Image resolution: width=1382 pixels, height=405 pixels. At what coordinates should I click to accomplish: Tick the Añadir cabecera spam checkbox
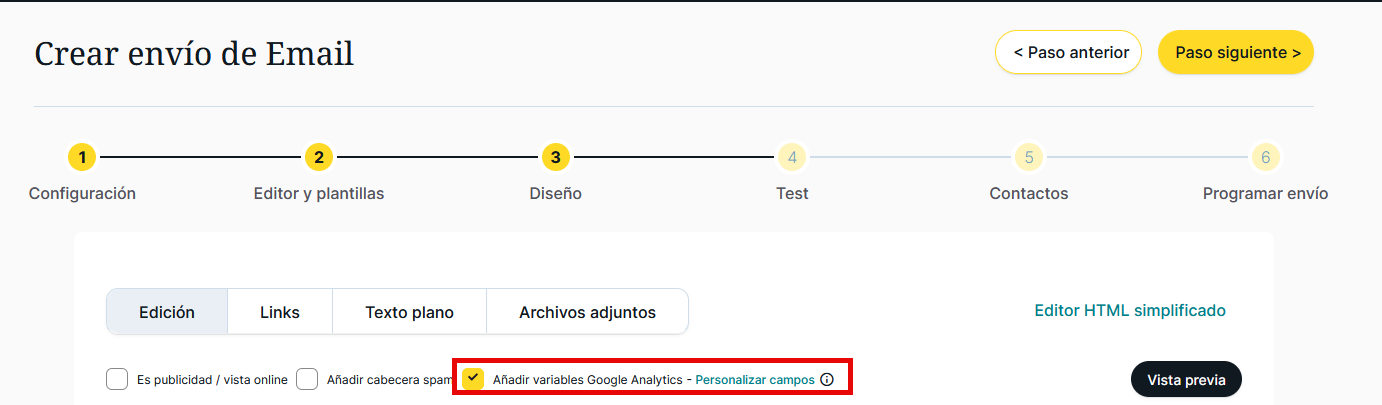pos(307,380)
